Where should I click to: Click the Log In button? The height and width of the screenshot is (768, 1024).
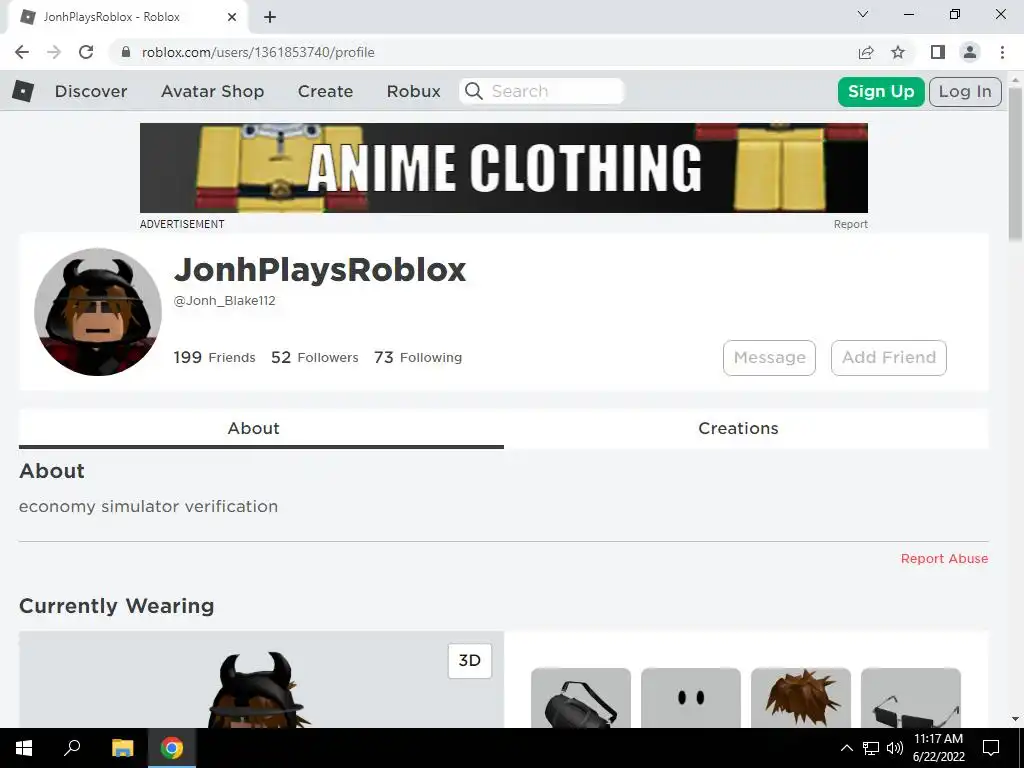(965, 91)
